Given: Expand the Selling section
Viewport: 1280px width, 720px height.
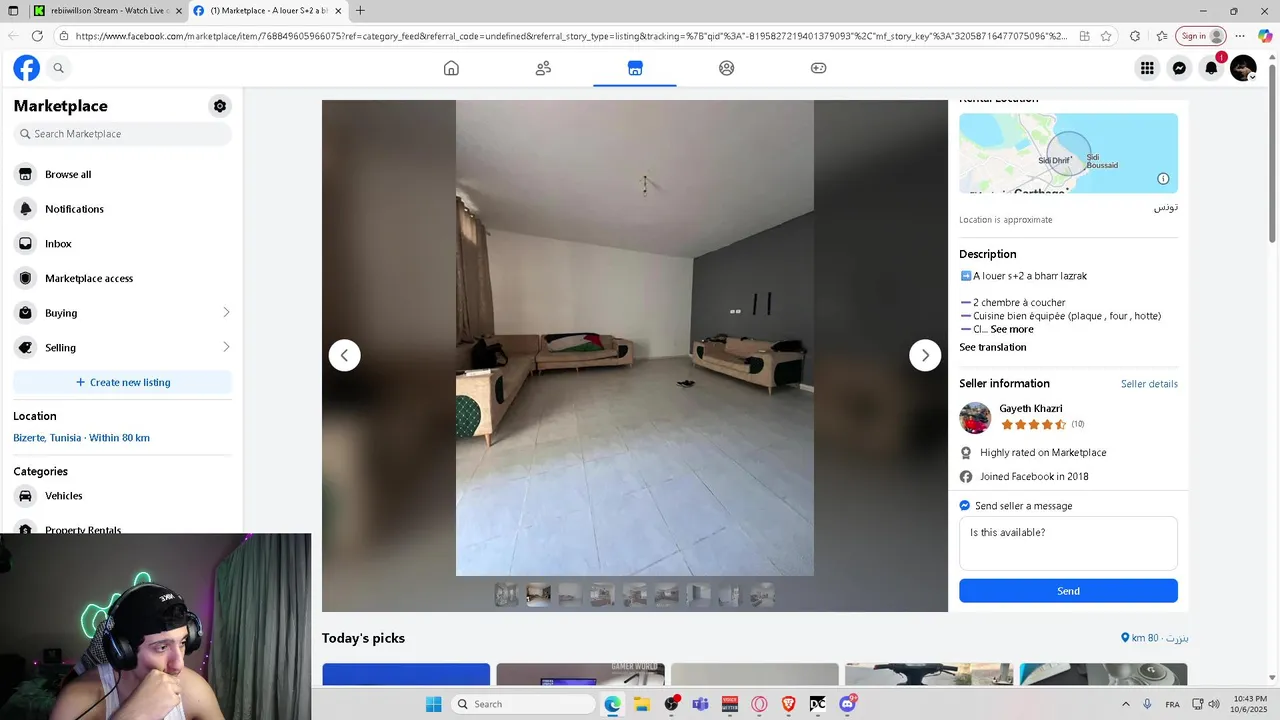Looking at the screenshot, I should [122, 348].
